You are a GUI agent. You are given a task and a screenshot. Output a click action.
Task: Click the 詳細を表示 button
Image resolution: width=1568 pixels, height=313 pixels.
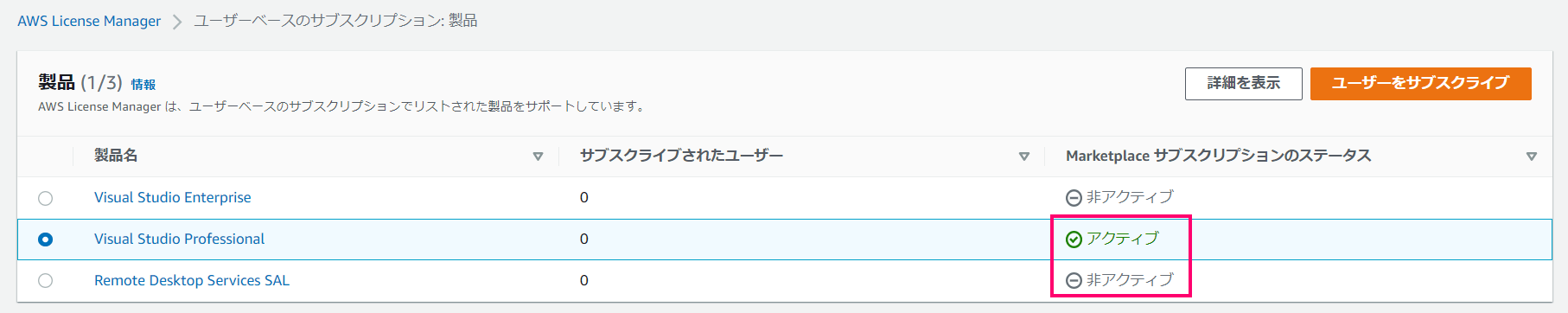(1244, 84)
